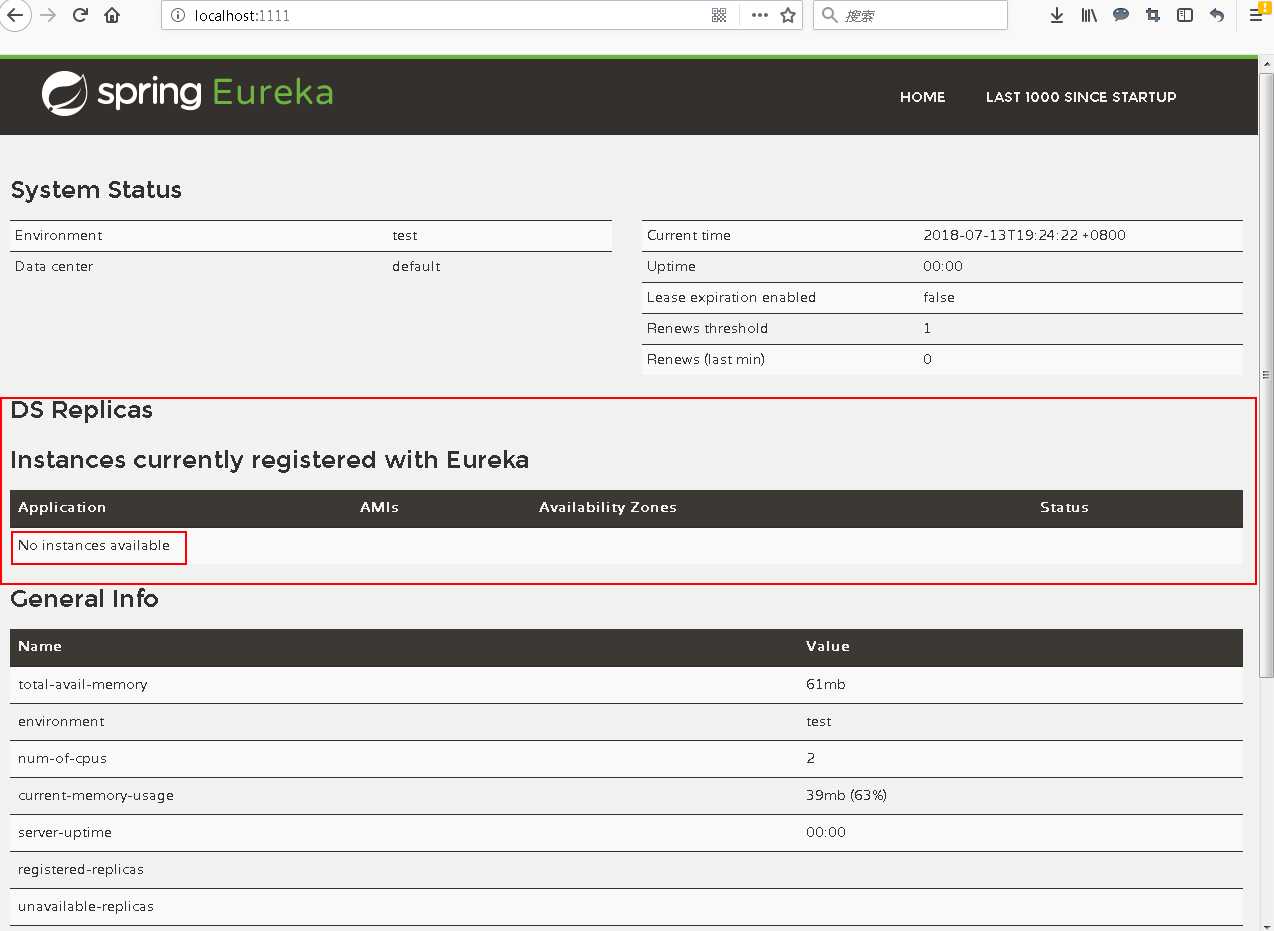
Task: Click the server-uptime row name
Action: [x=65, y=833]
